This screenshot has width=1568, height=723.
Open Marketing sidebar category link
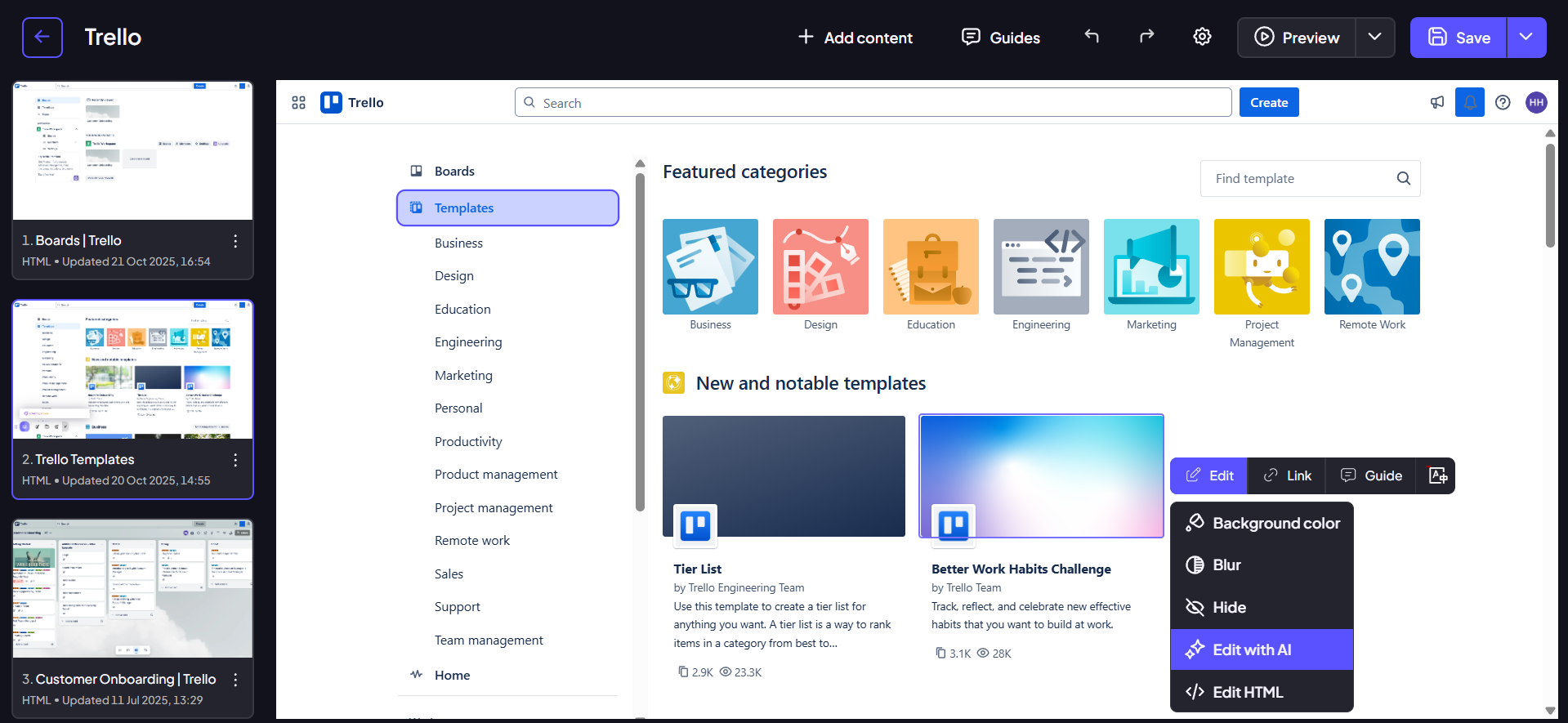463,376
